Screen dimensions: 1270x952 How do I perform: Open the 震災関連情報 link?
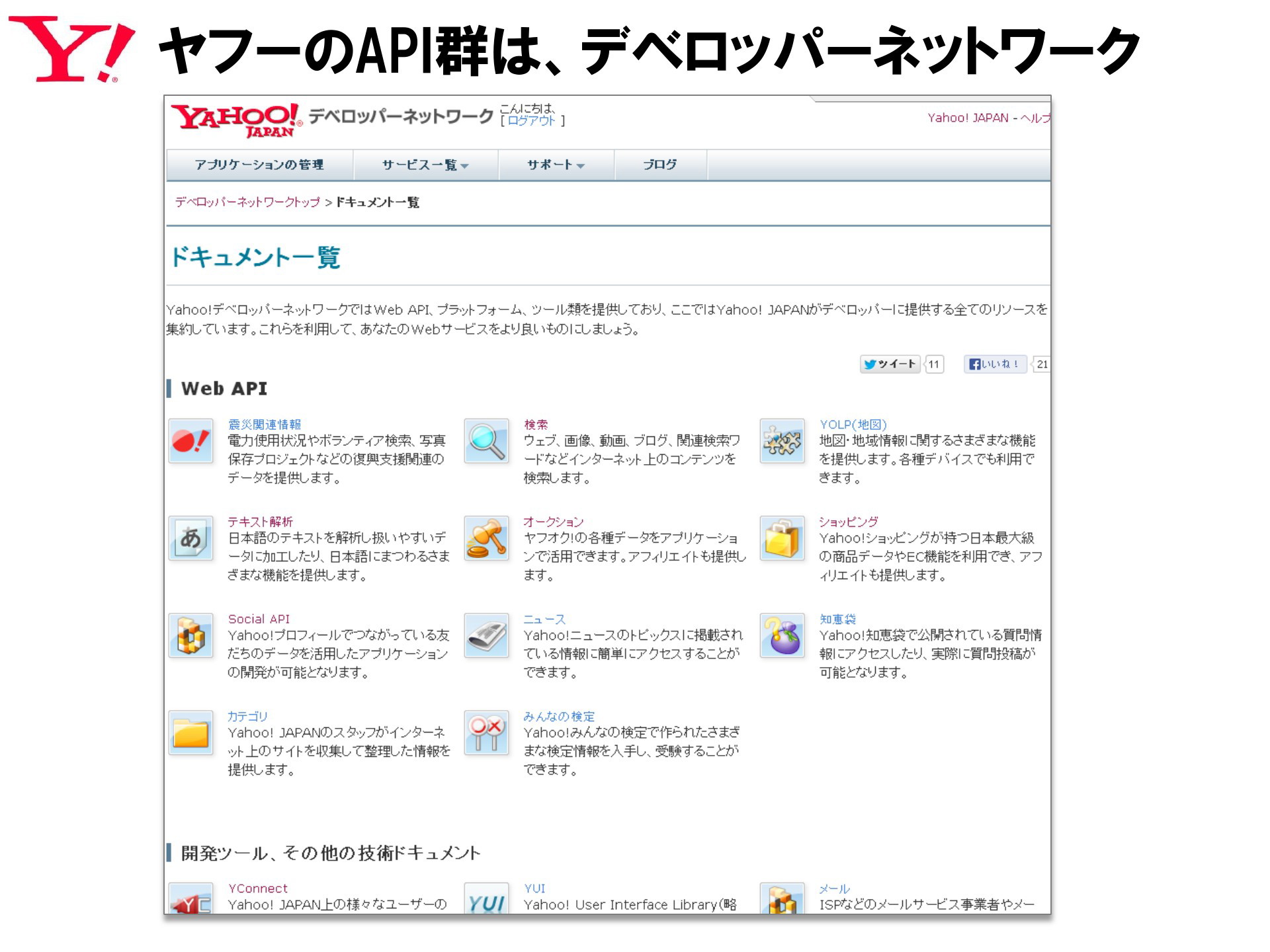pyautogui.click(x=265, y=424)
